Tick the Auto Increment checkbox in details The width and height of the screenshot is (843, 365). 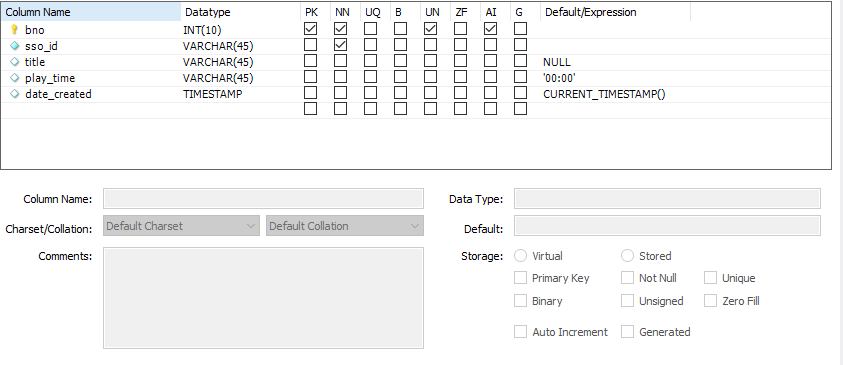point(520,332)
